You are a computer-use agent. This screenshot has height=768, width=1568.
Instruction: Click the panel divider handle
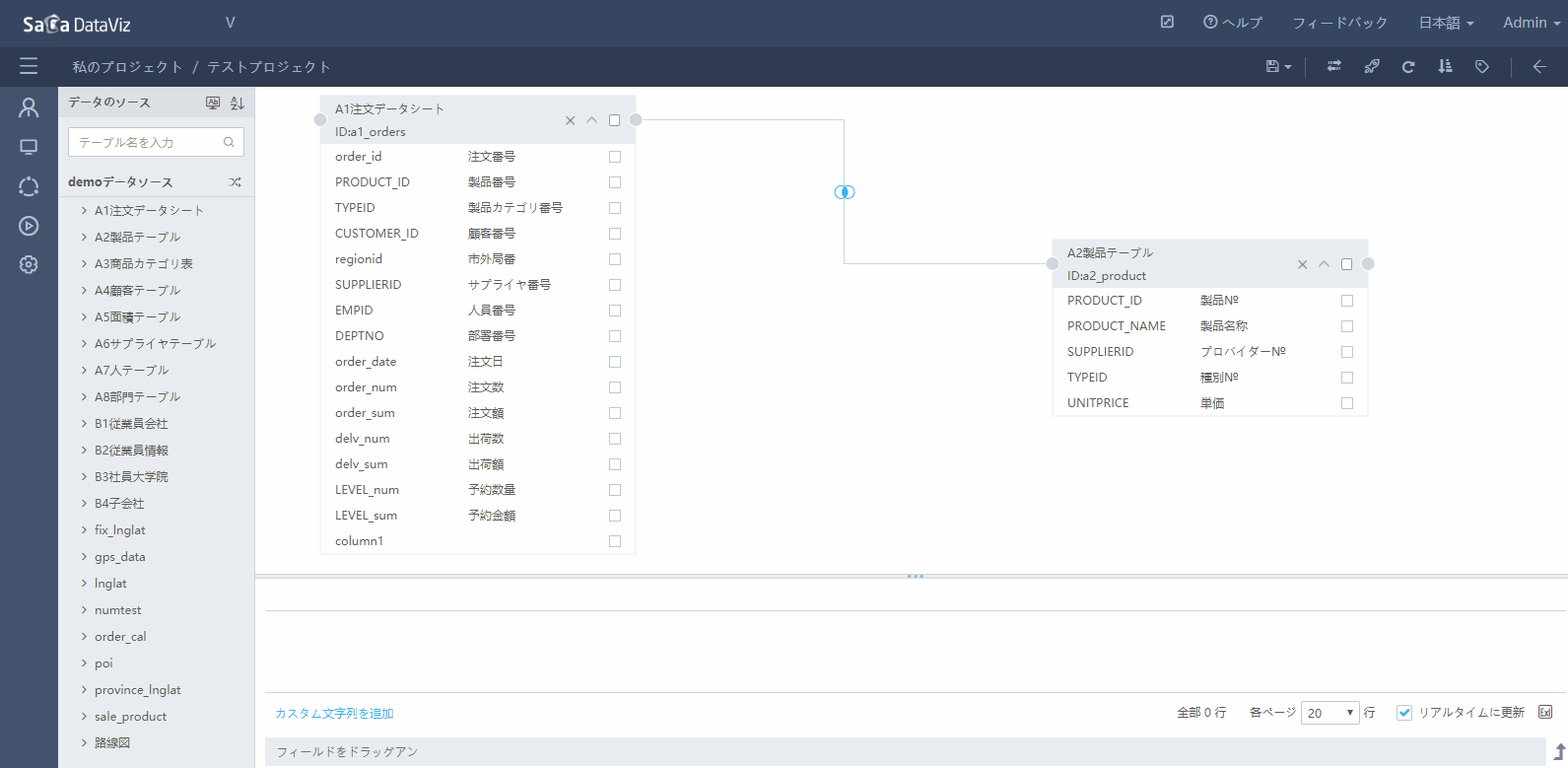tap(916, 576)
